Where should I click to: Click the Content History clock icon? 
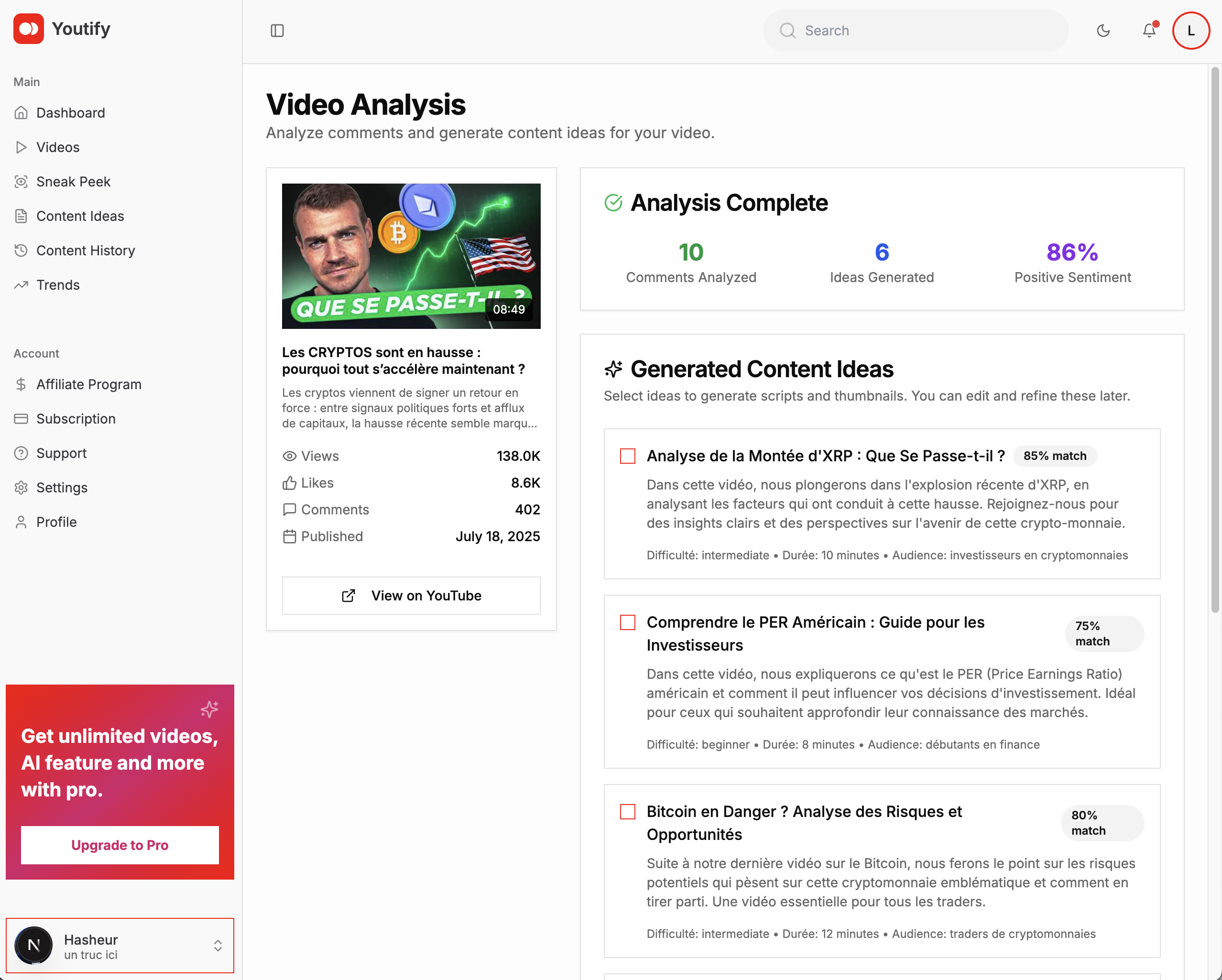click(x=21, y=250)
